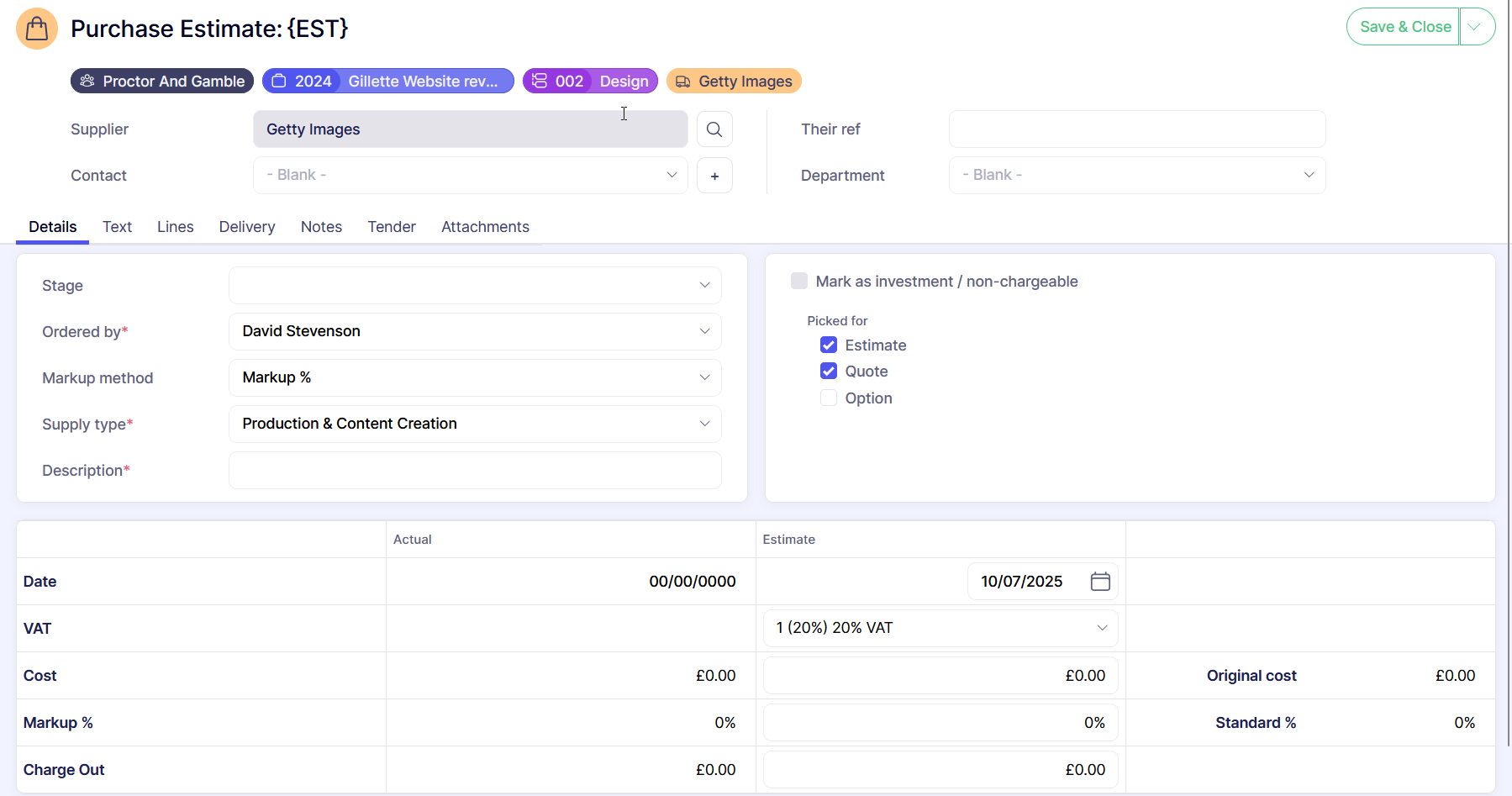Click the plus icon to add contact

[x=714, y=176]
